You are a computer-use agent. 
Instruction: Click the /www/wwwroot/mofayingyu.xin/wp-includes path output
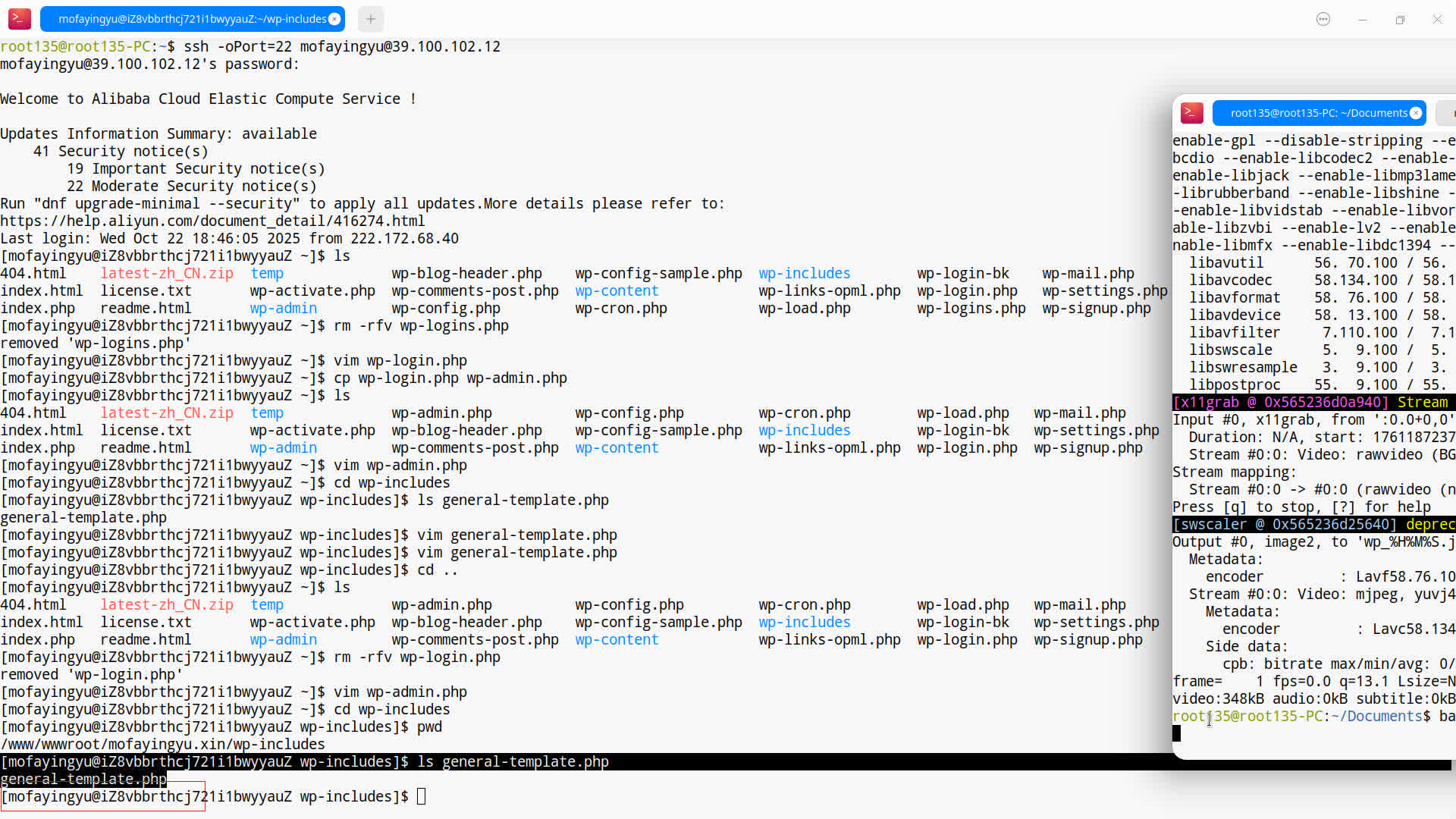coord(162,744)
